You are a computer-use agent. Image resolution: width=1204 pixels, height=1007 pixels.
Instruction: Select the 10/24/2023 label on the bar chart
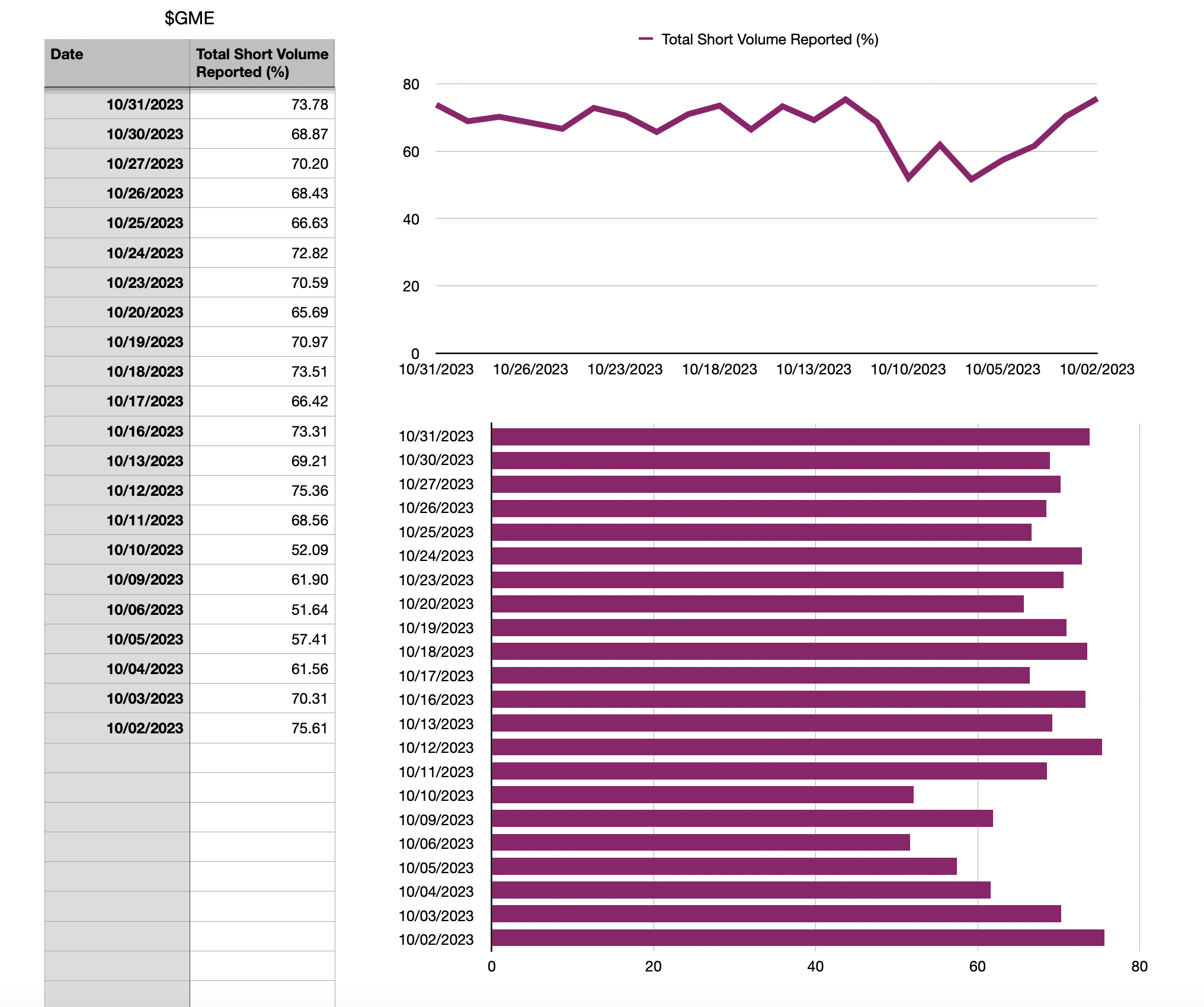[436, 556]
